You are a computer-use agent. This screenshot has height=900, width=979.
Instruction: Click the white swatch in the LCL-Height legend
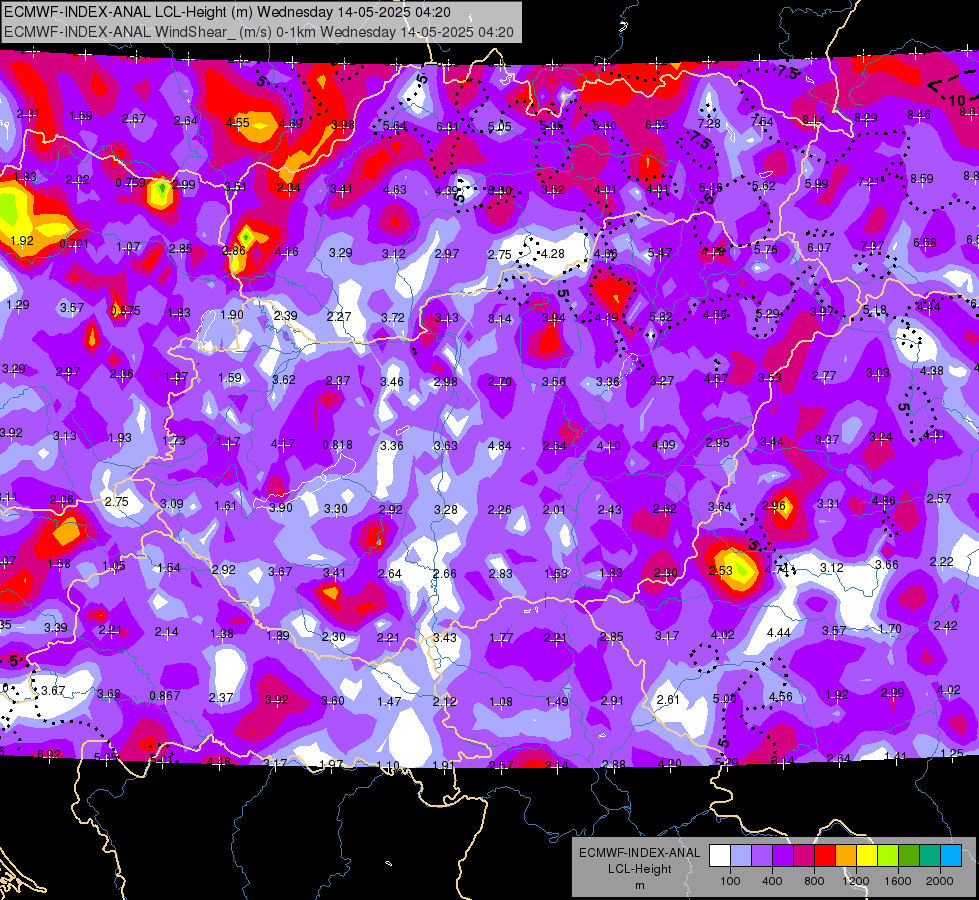pyautogui.click(x=720, y=856)
